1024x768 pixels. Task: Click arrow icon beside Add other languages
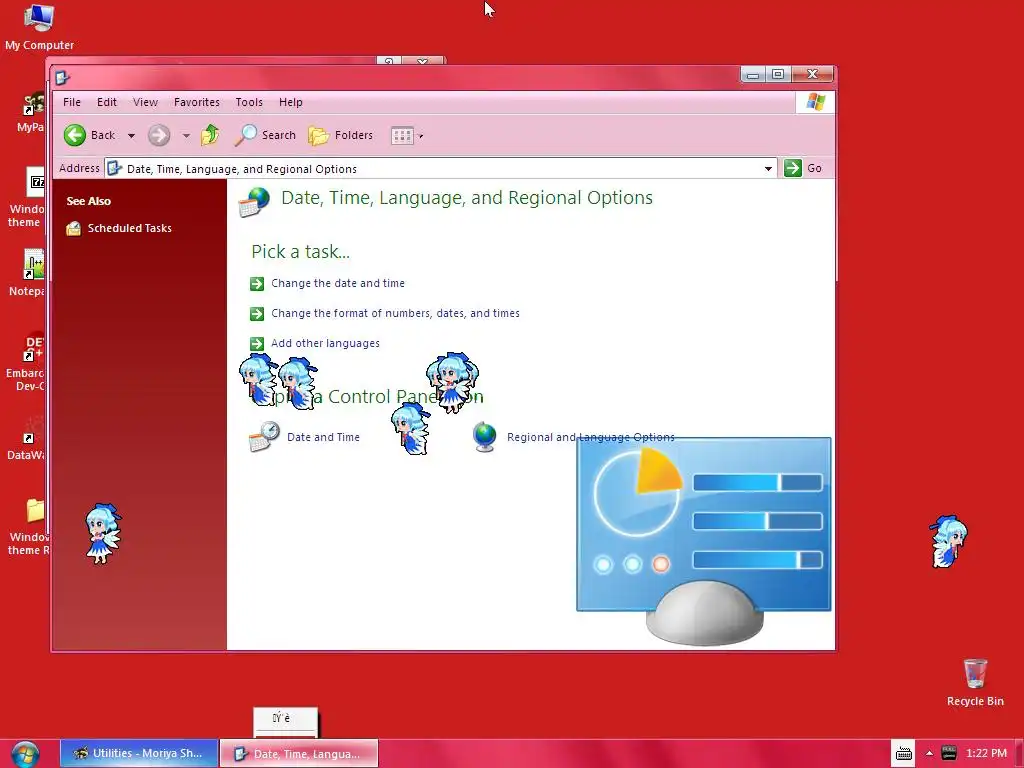point(257,344)
